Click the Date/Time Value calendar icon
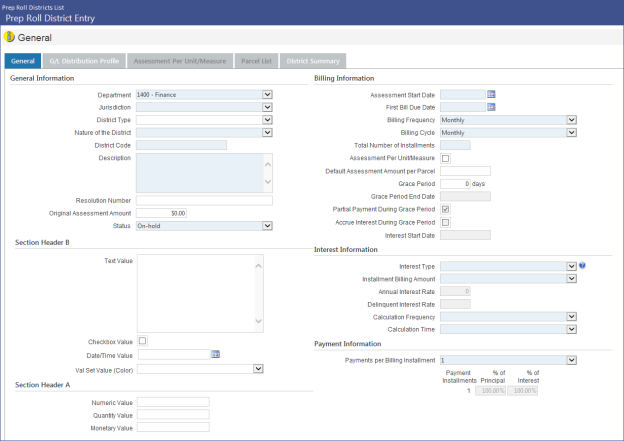Viewport: 624px width, 441px height. point(215,354)
